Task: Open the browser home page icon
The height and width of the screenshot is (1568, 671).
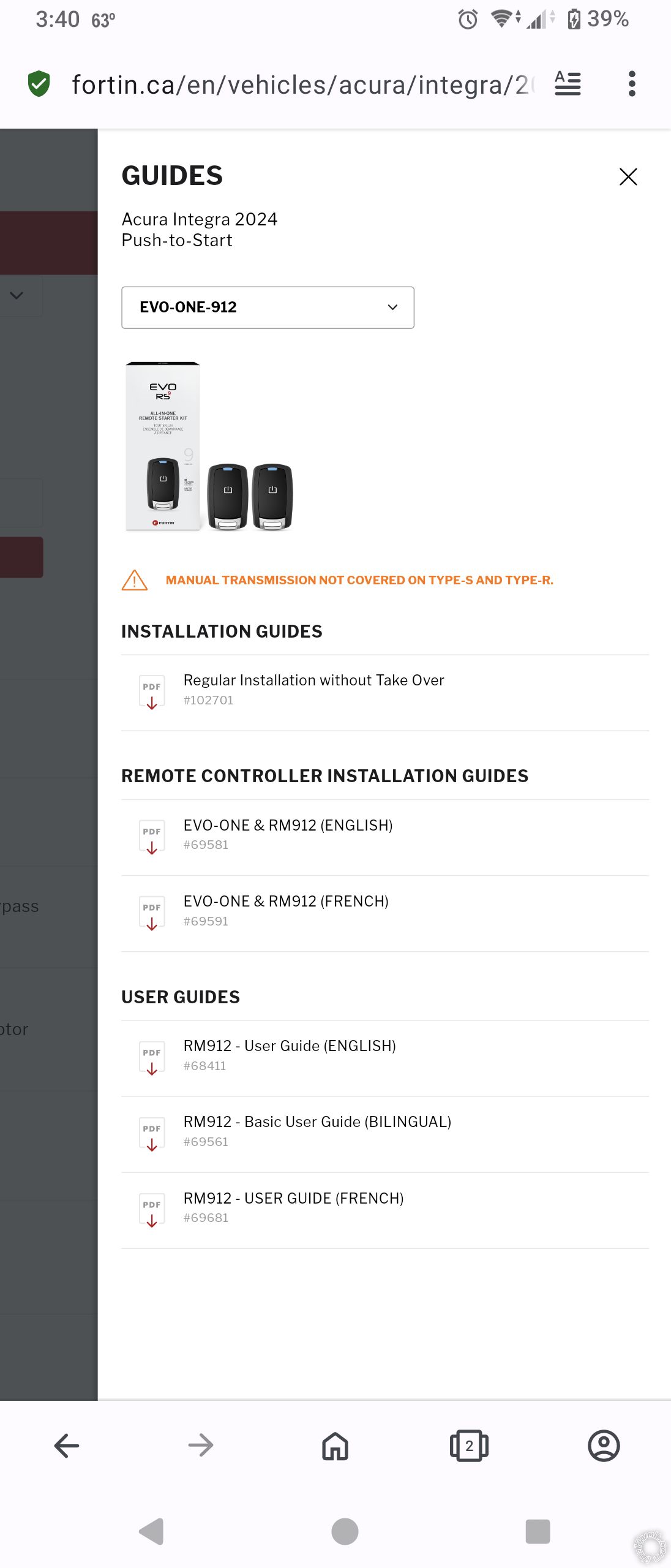Action: click(335, 1445)
